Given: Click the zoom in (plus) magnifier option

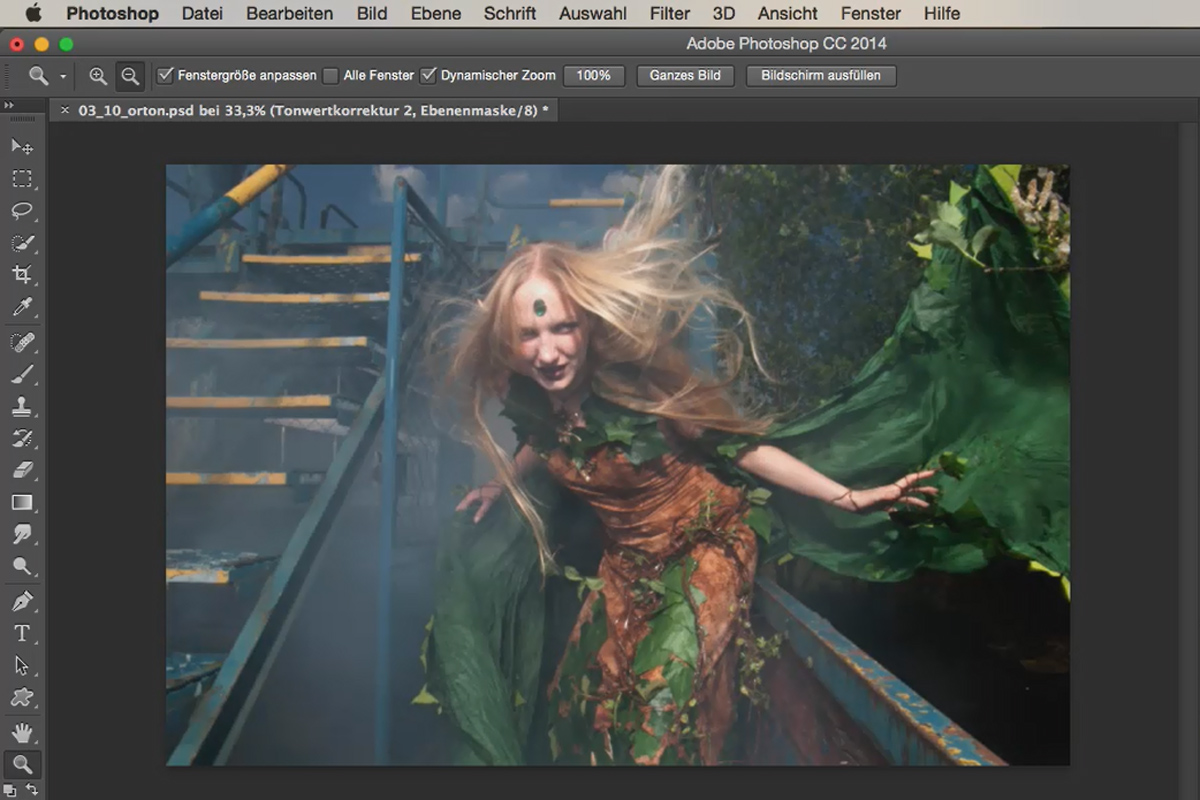Looking at the screenshot, I should [98, 76].
